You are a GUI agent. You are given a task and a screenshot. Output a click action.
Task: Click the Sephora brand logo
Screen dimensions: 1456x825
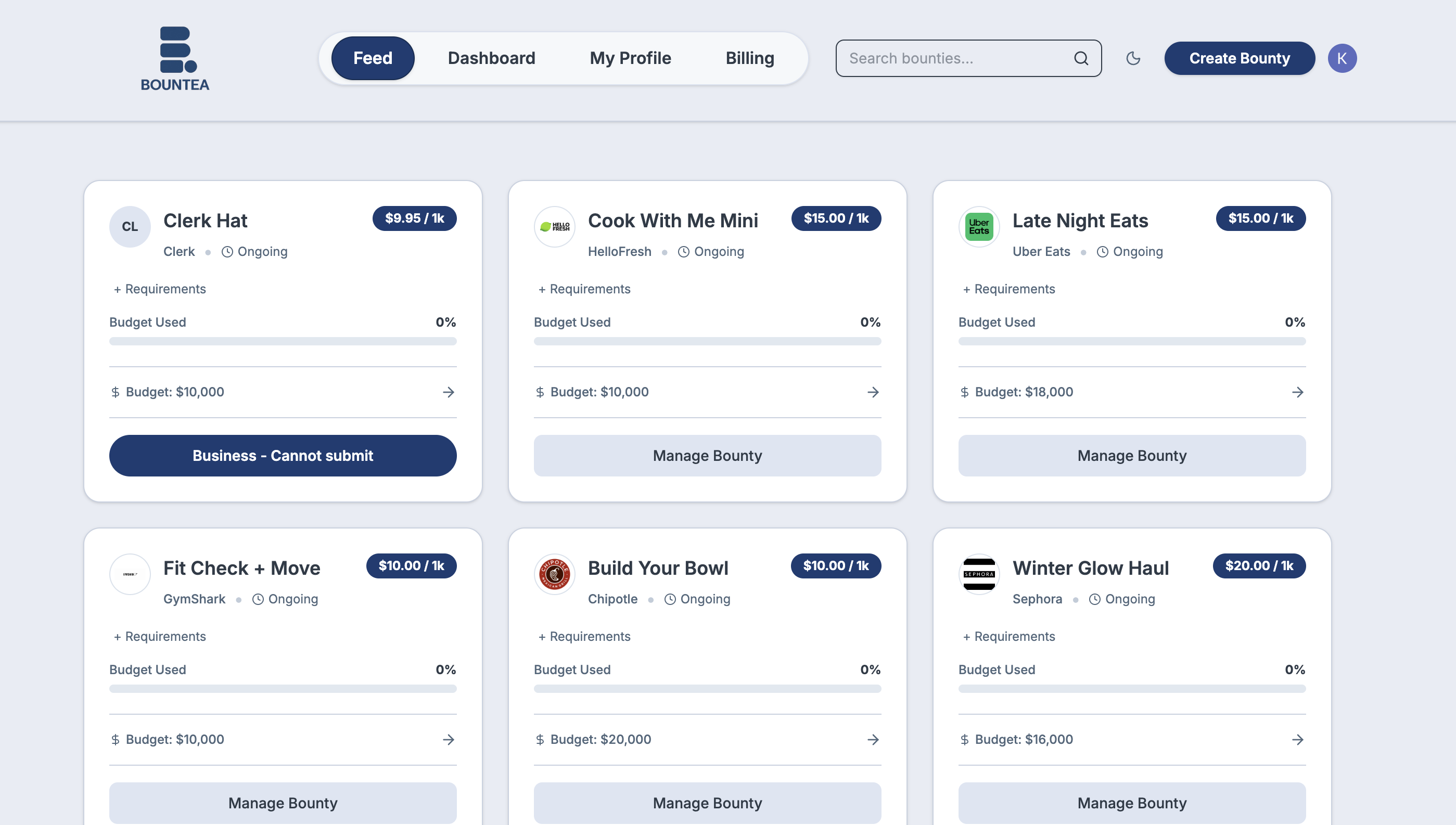[x=979, y=574]
